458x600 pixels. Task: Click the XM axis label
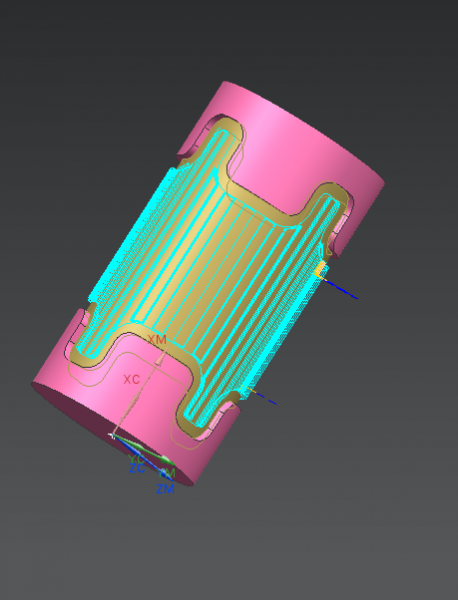[157, 339]
